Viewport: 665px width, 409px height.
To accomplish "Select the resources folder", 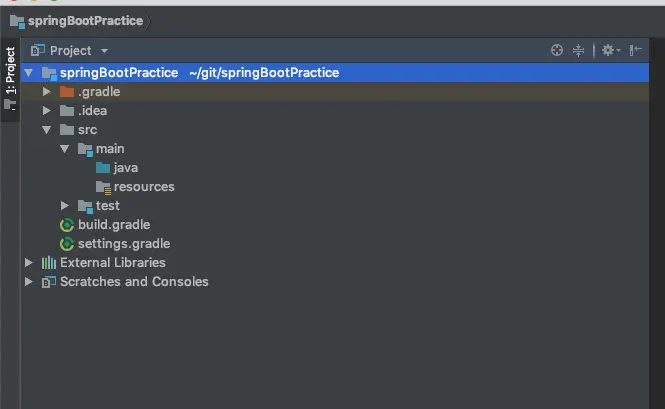I will coord(144,187).
